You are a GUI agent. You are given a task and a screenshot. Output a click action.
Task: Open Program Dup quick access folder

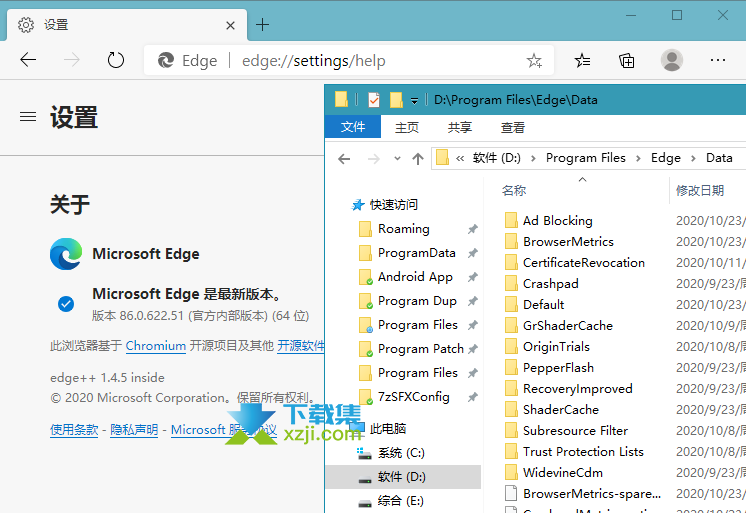[417, 301]
